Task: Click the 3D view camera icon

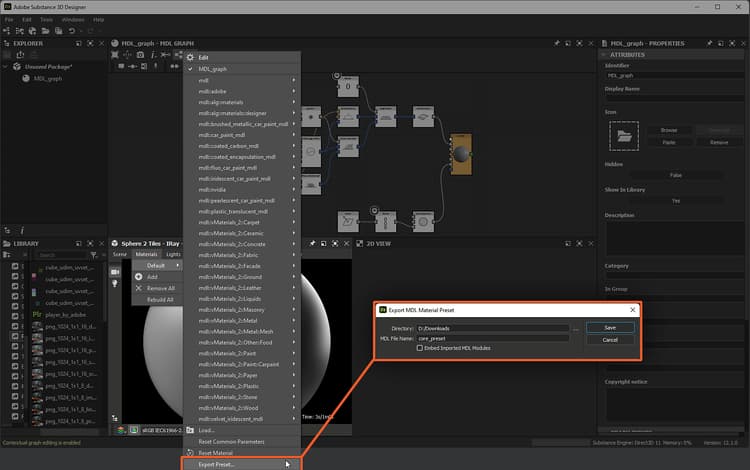Action: click(115, 272)
